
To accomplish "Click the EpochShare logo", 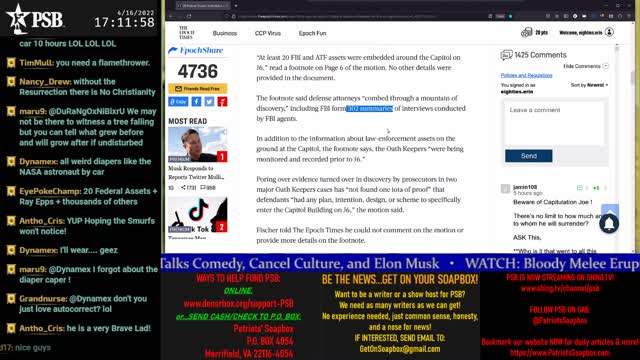I will coord(196,50).
